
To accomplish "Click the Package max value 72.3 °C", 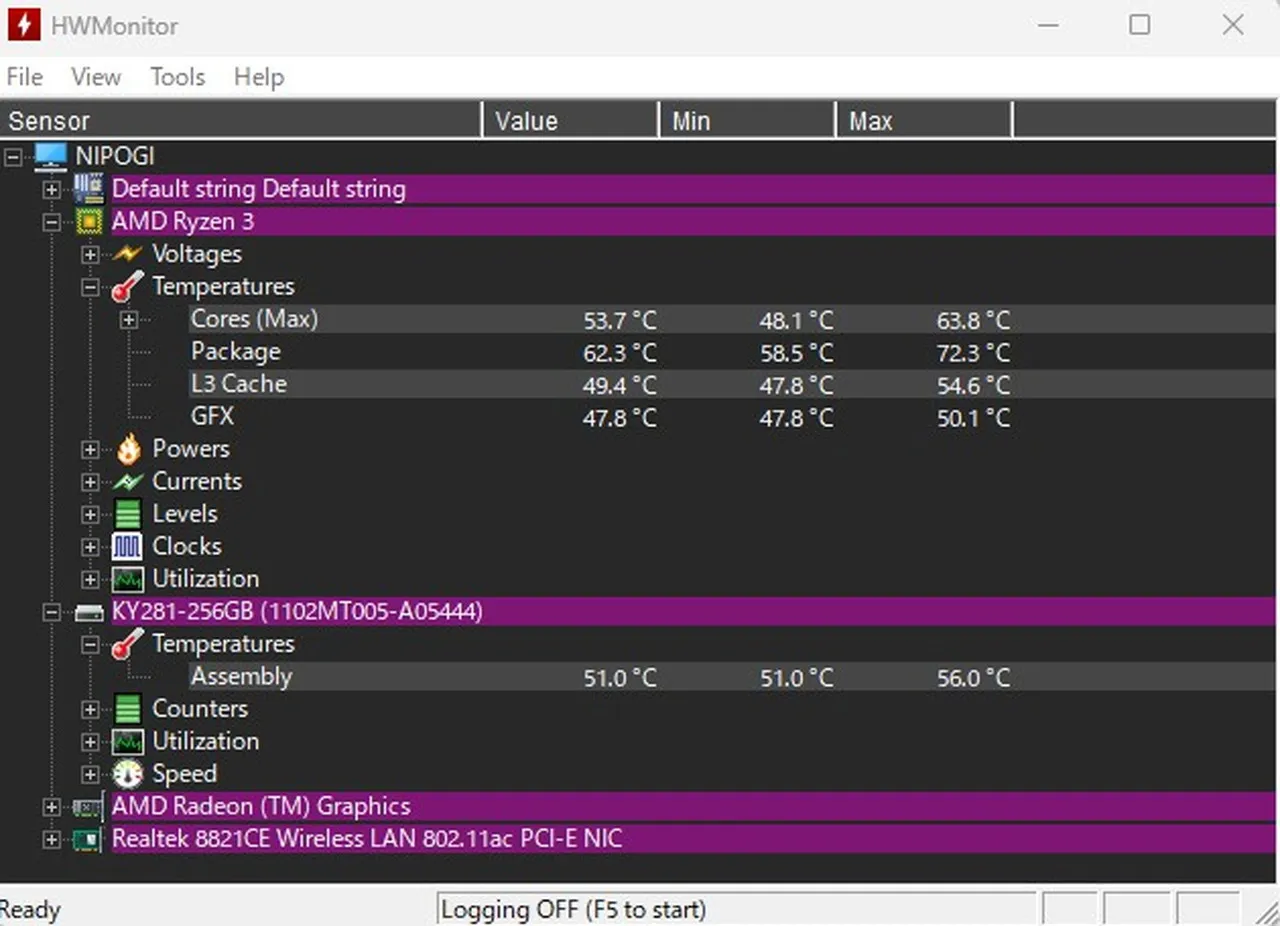I will (973, 353).
